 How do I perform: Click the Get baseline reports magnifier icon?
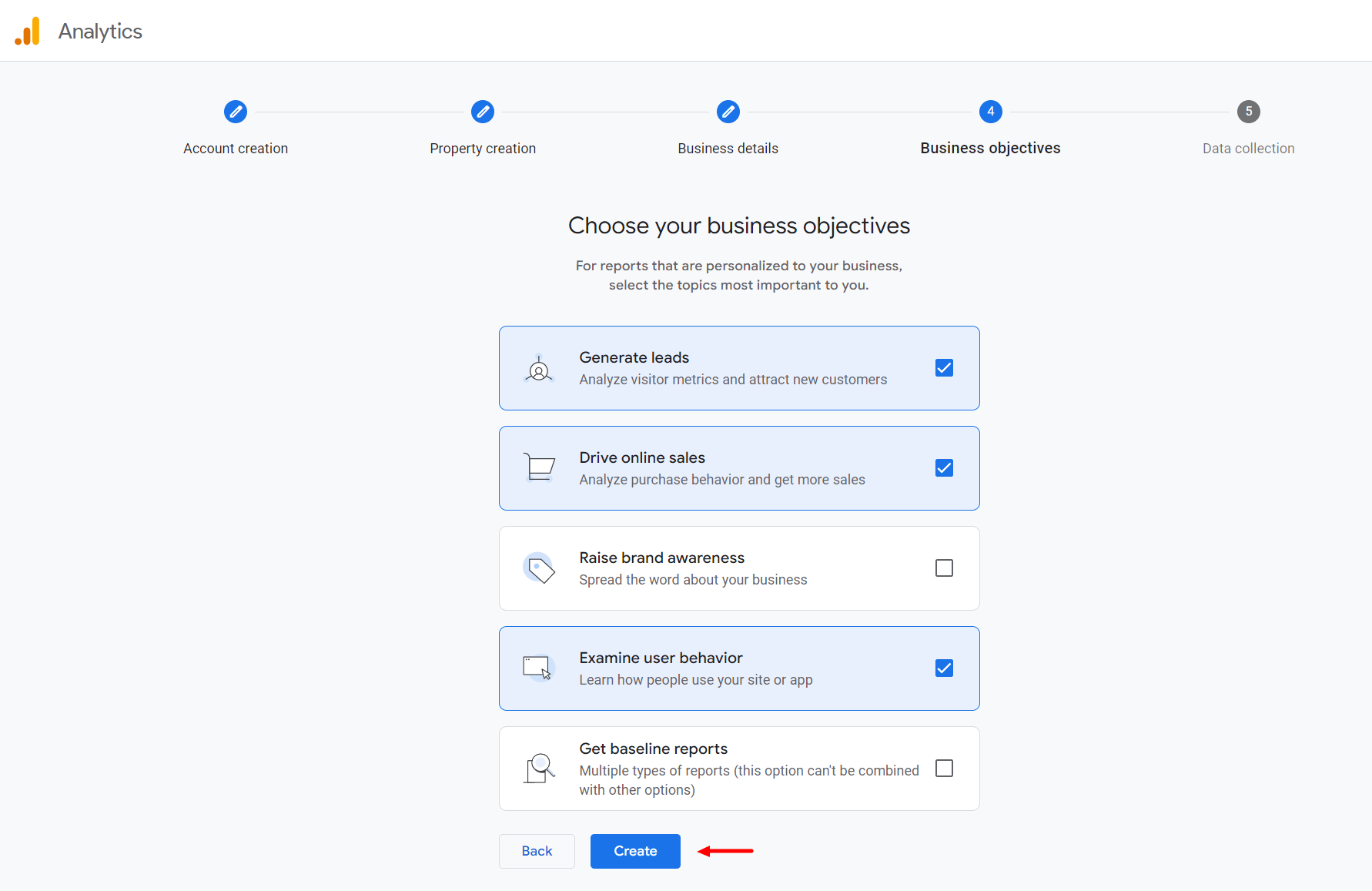tap(539, 769)
